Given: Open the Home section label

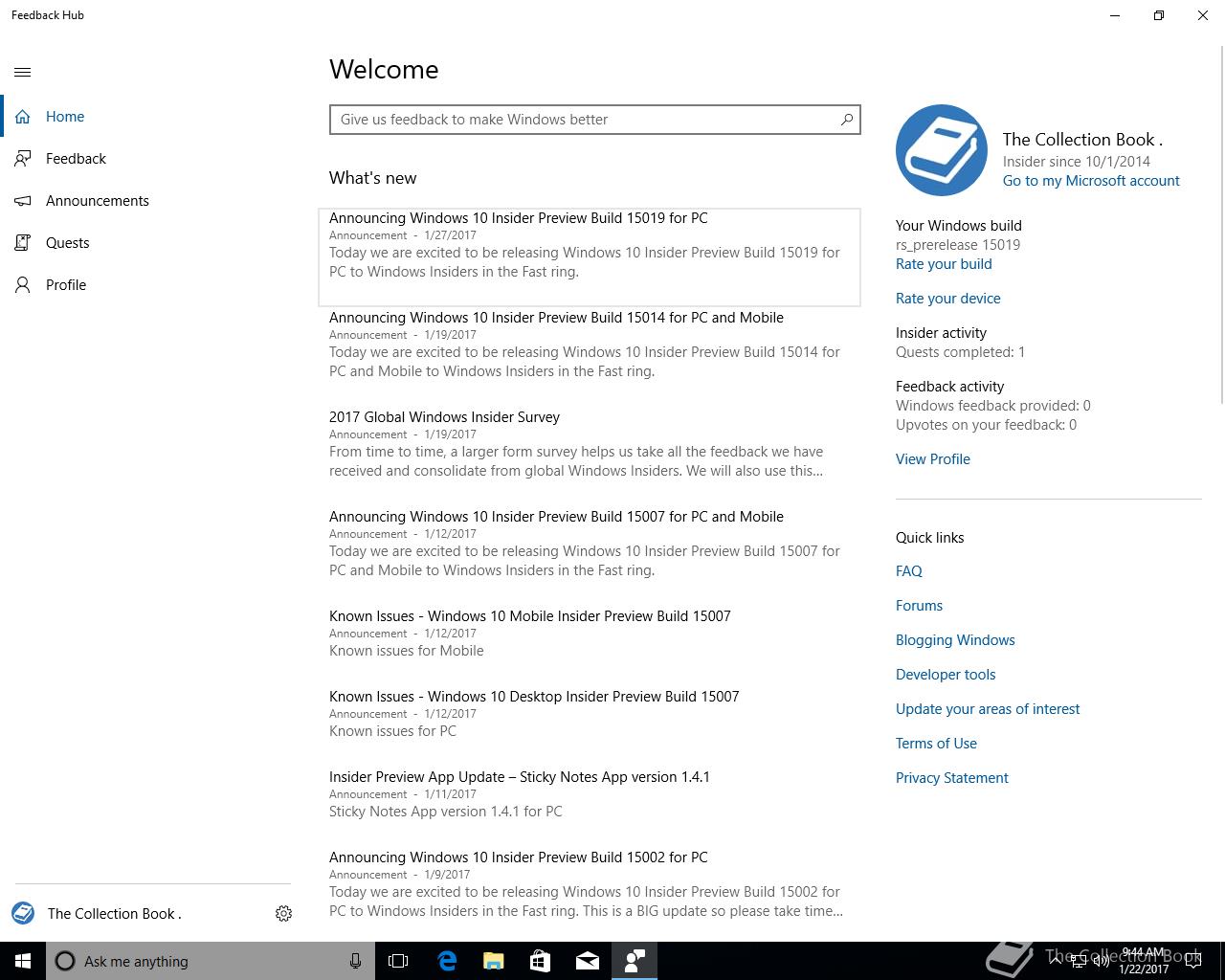Looking at the screenshot, I should pos(65,117).
